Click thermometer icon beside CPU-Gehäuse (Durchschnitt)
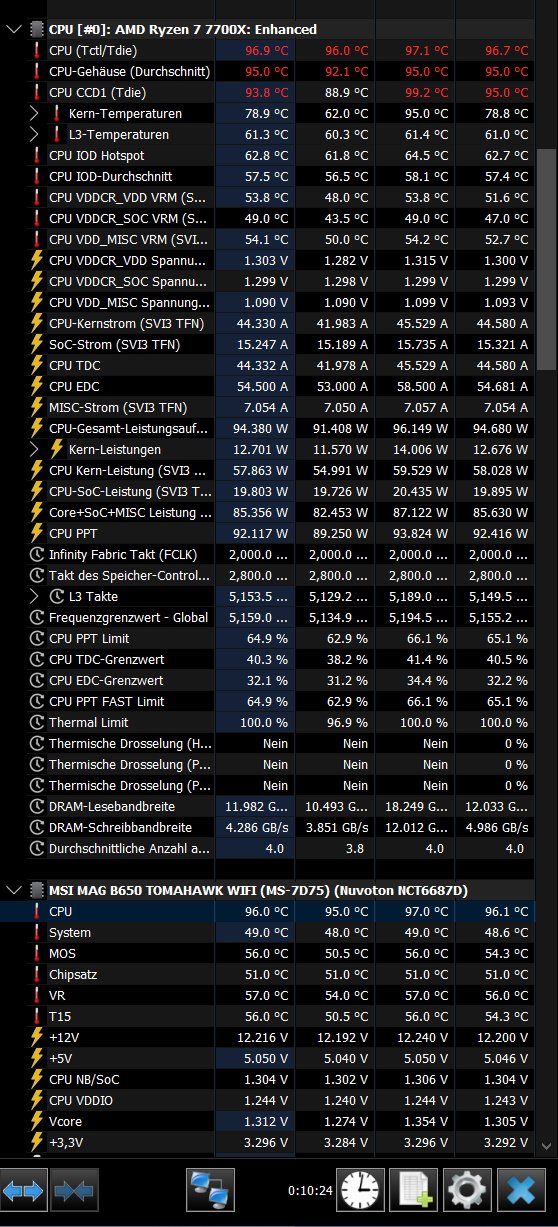This screenshot has height=1227, width=558. [37, 71]
